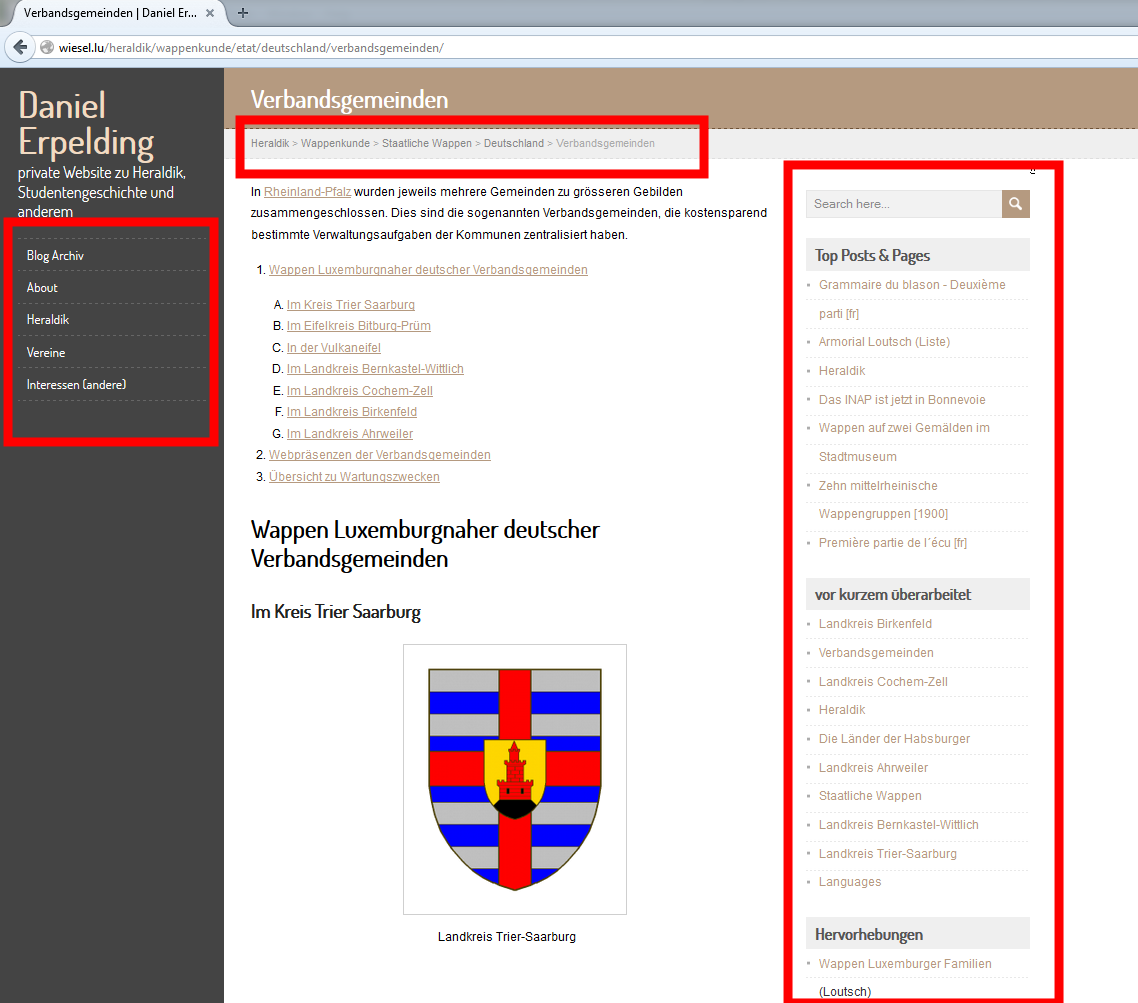Jump to Webpräsenzen der Verbandsgemeinden
The height and width of the screenshot is (1003, 1138).
pyautogui.click(x=379, y=455)
